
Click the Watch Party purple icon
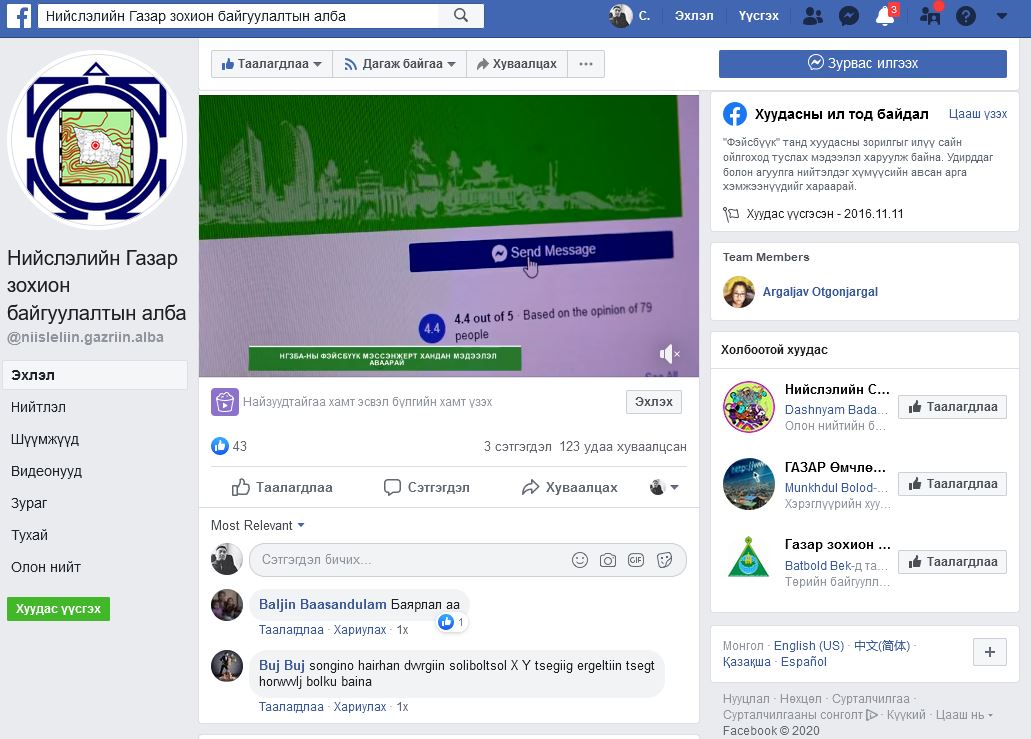[224, 402]
